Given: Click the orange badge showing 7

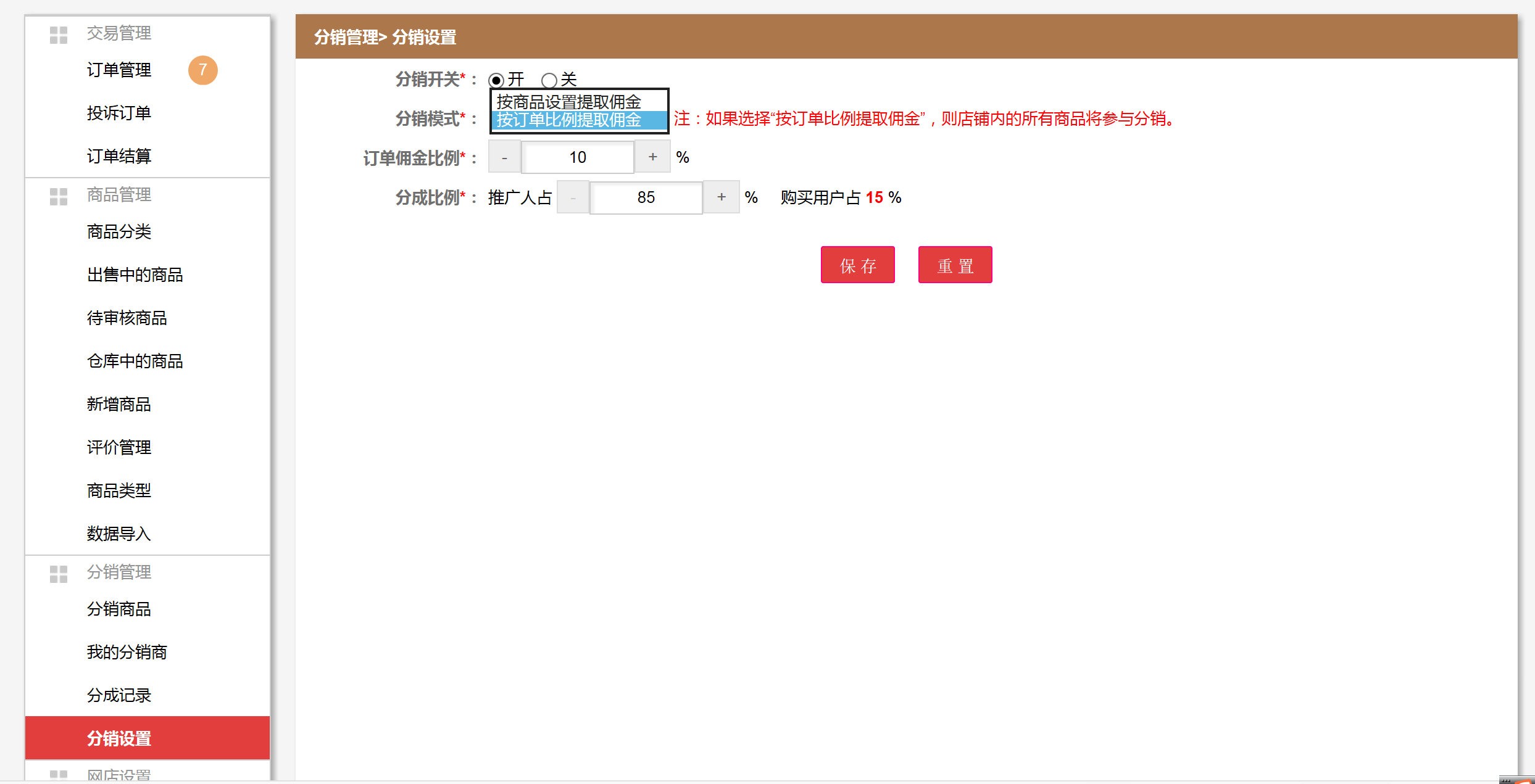Looking at the screenshot, I should [x=202, y=70].
